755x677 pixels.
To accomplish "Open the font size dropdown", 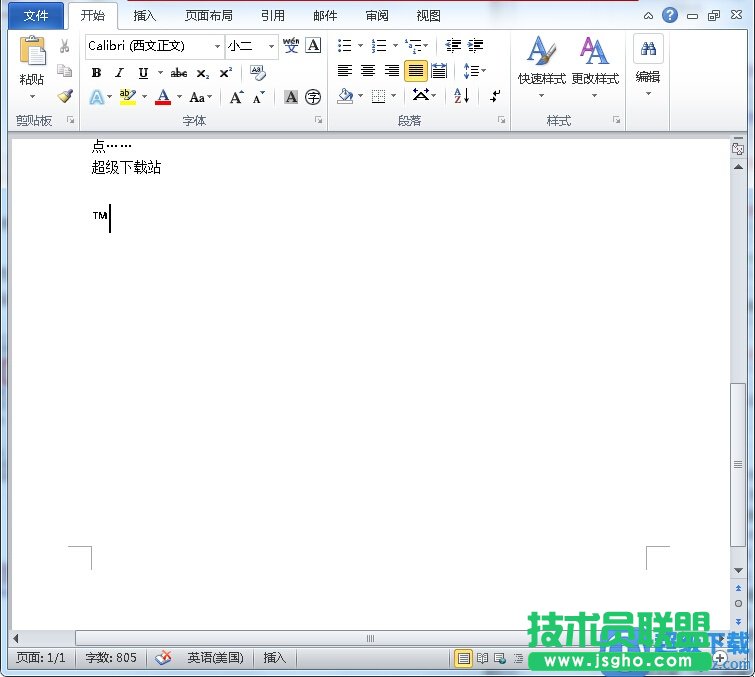I will tap(271, 46).
